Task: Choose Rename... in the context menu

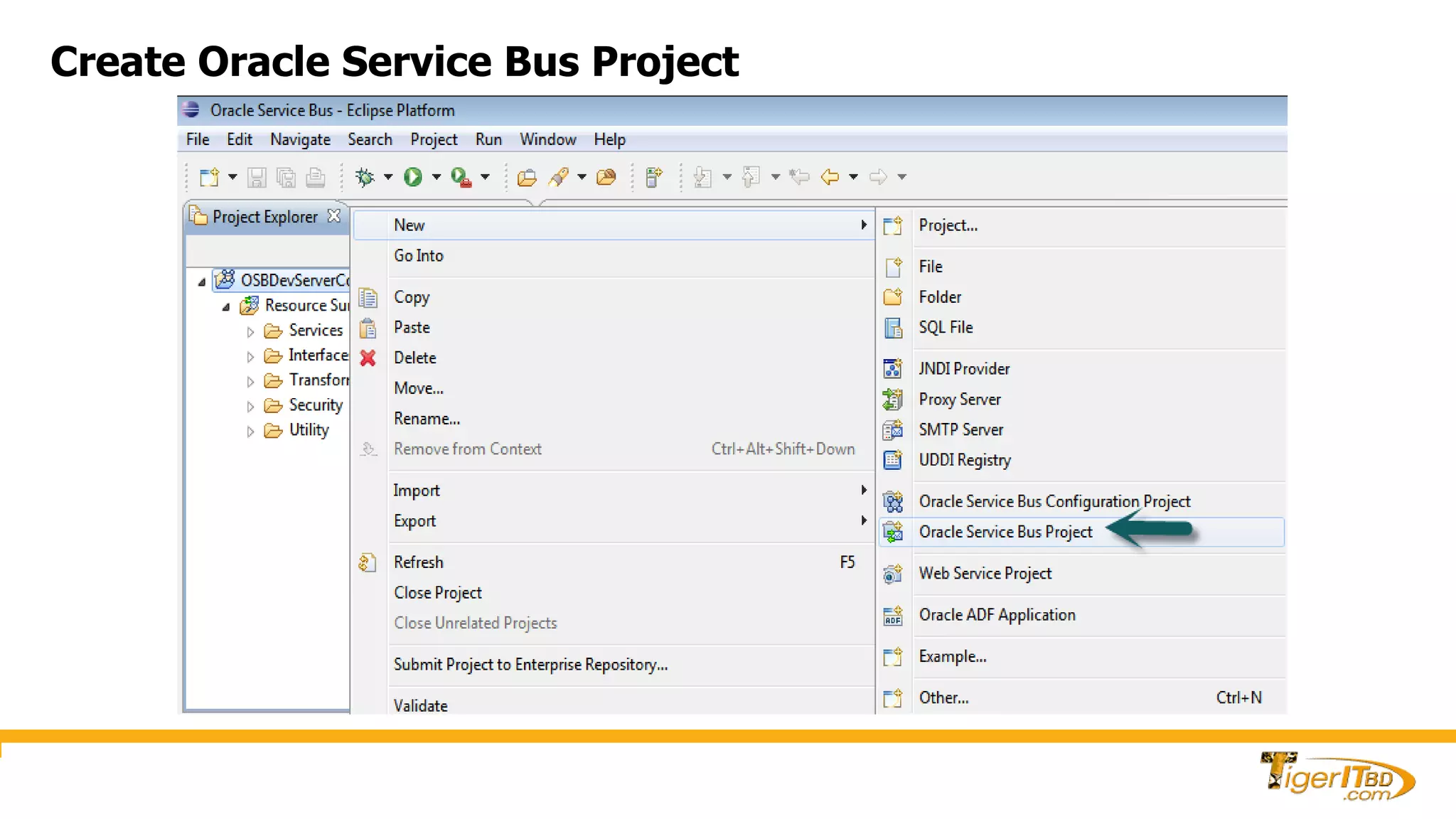Action: [614, 419]
